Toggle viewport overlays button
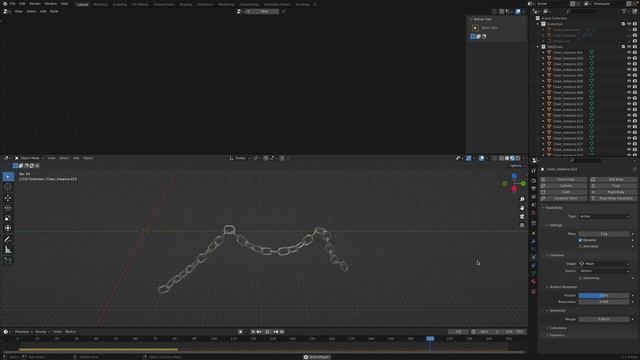This screenshot has height=360, width=640. (x=482, y=158)
